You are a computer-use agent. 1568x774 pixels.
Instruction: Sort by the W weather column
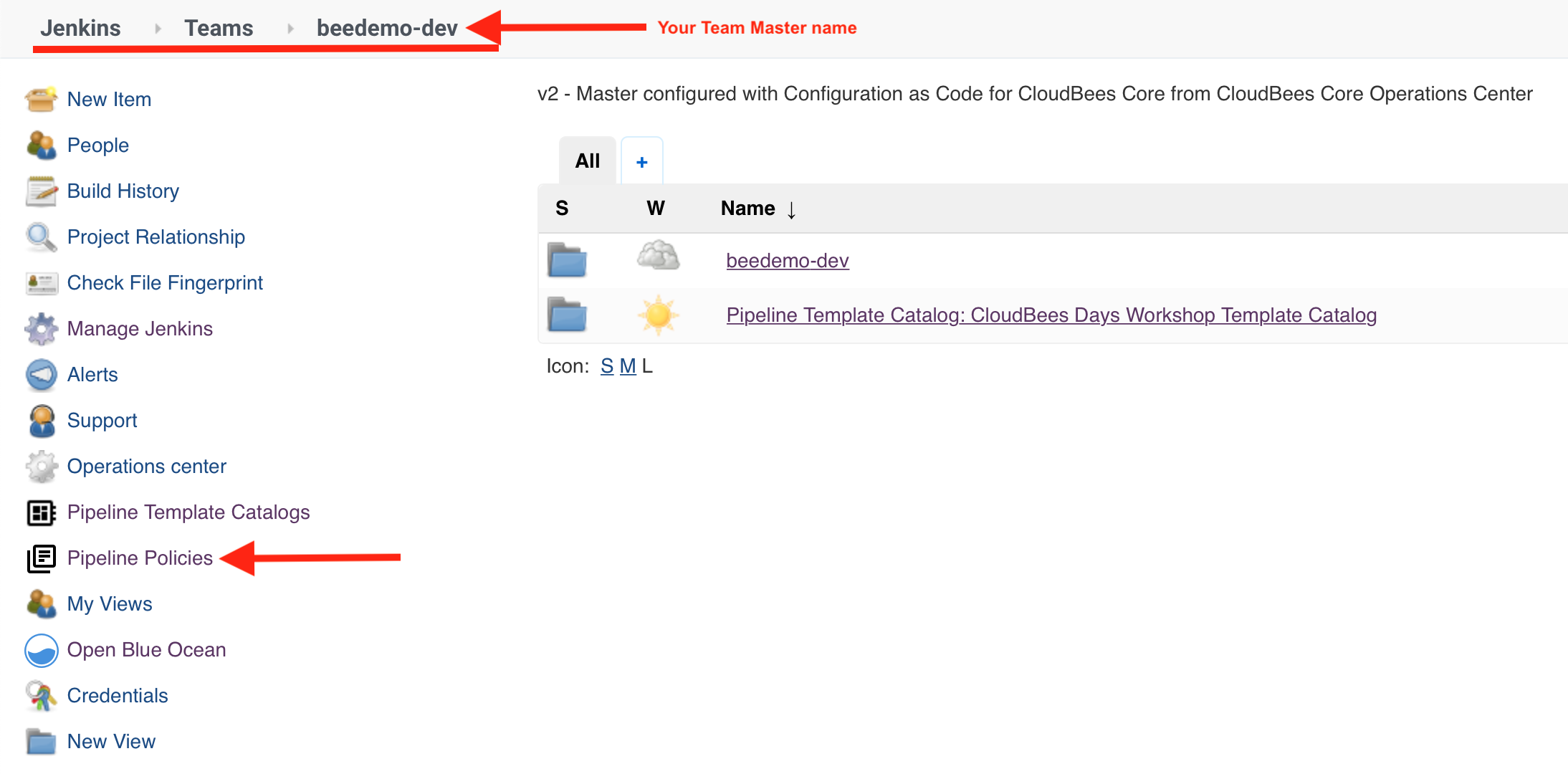point(656,209)
